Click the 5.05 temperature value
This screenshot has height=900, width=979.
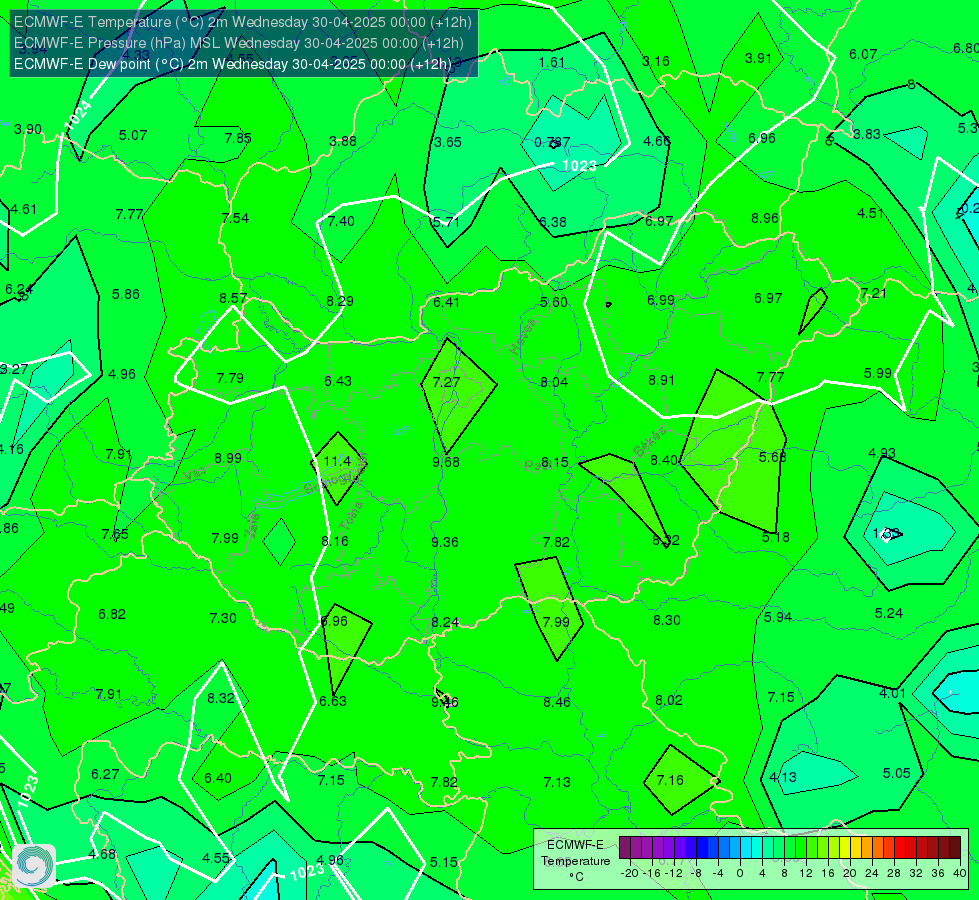tap(897, 773)
